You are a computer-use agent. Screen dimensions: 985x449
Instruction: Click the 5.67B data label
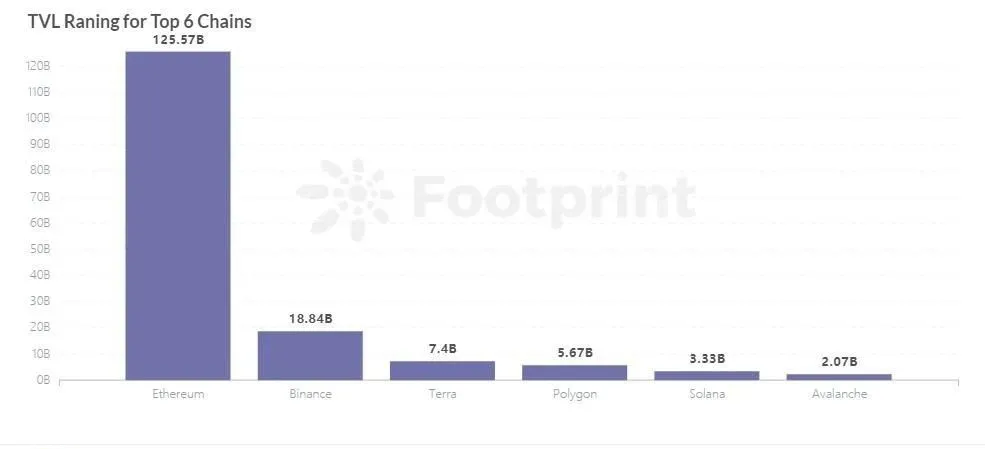pyautogui.click(x=575, y=353)
